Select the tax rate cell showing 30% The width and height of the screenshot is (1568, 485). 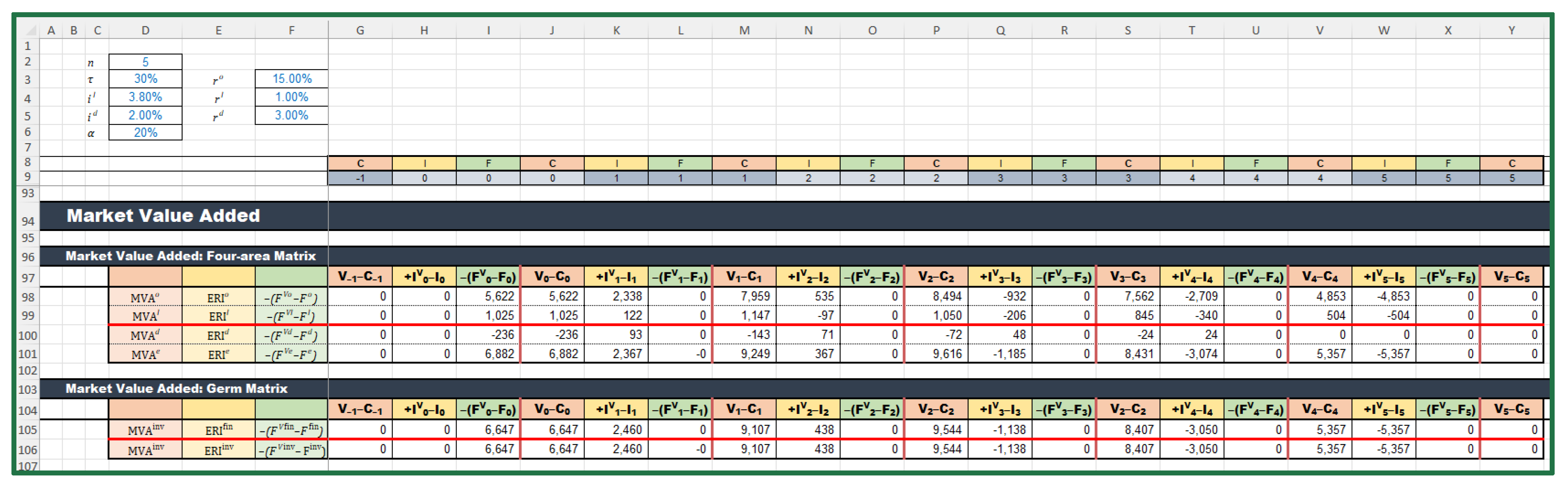click(145, 79)
